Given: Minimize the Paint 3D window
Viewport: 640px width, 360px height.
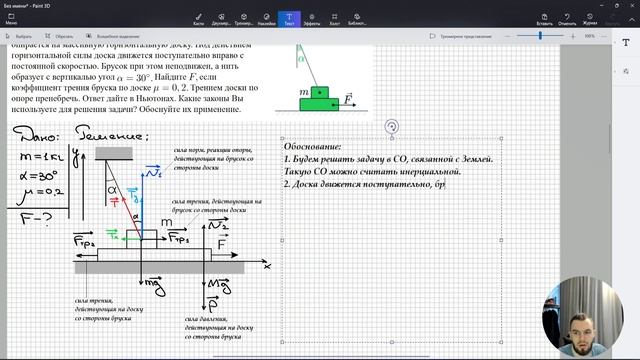Looking at the screenshot, I should pyautogui.click(x=602, y=5).
